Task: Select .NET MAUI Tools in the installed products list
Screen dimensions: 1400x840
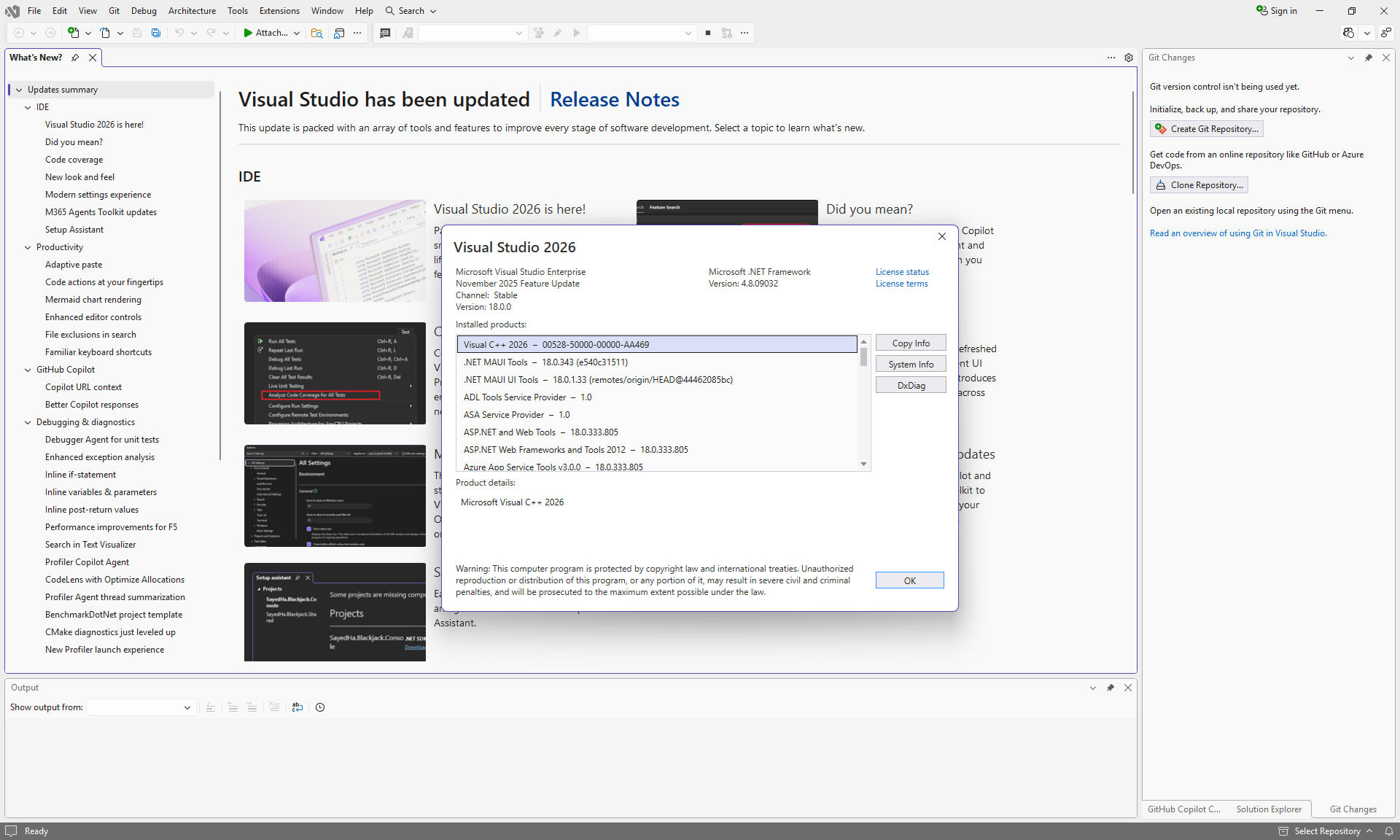Action: coord(545,362)
